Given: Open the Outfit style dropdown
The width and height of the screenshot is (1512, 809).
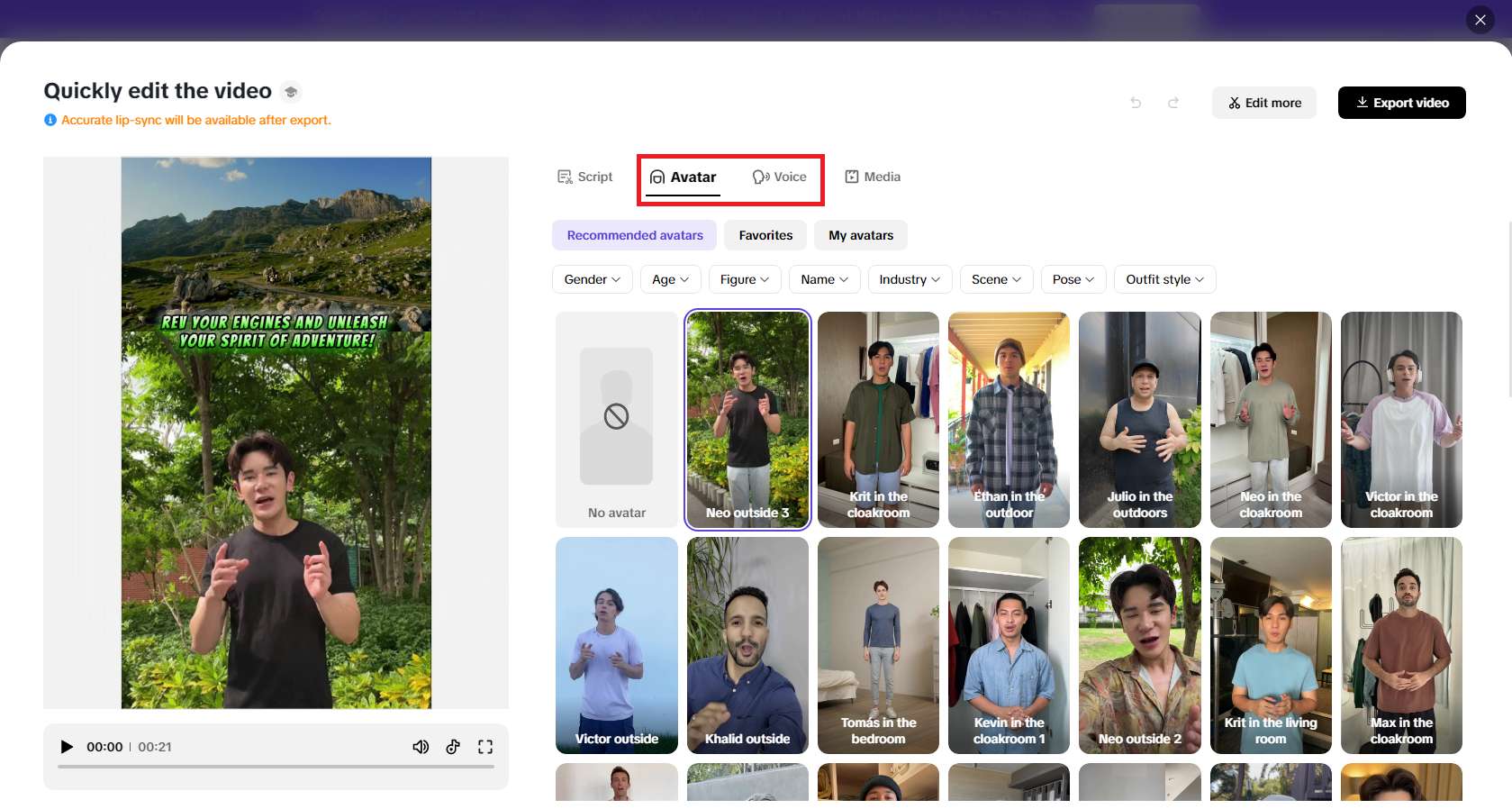Looking at the screenshot, I should (x=1165, y=279).
